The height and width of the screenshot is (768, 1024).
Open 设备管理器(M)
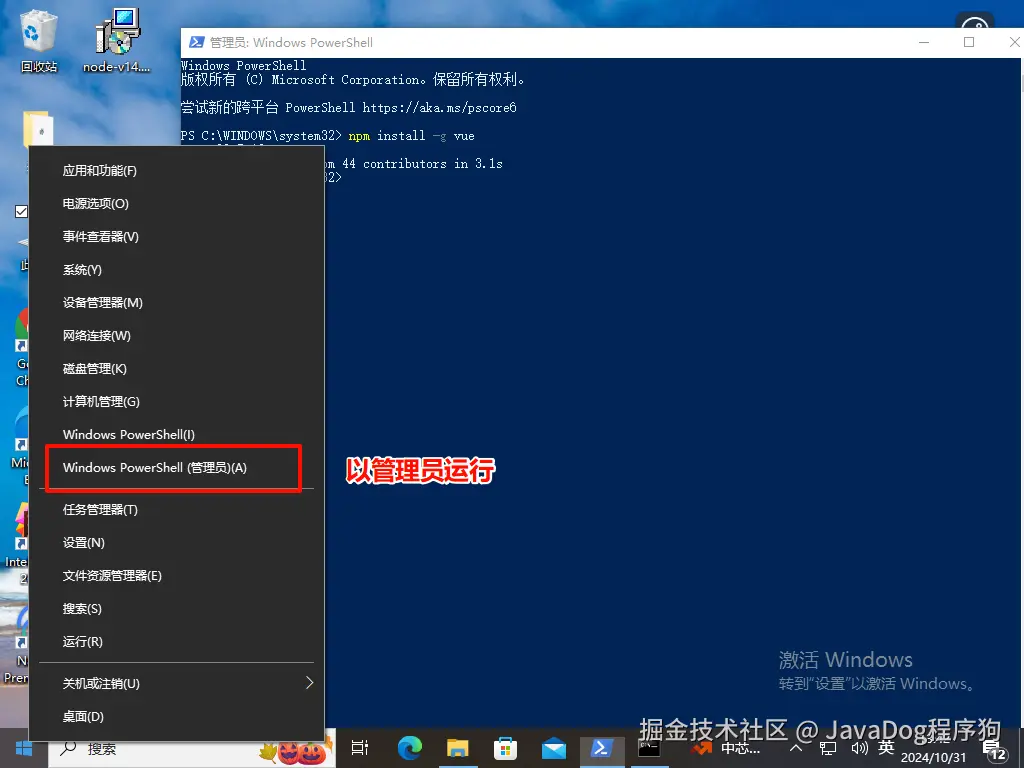pyautogui.click(x=176, y=302)
